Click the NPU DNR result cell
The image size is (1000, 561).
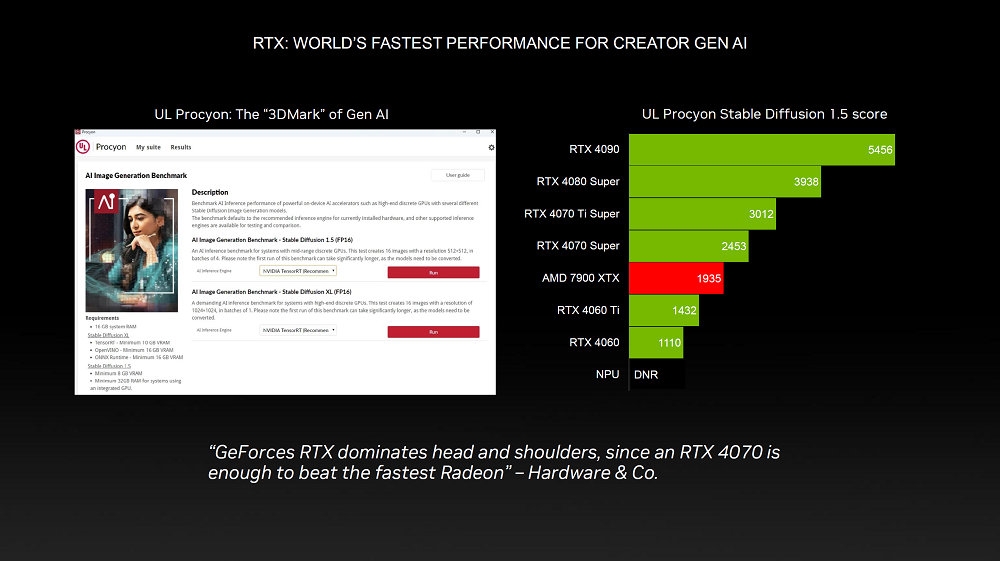pyautogui.click(x=656, y=375)
